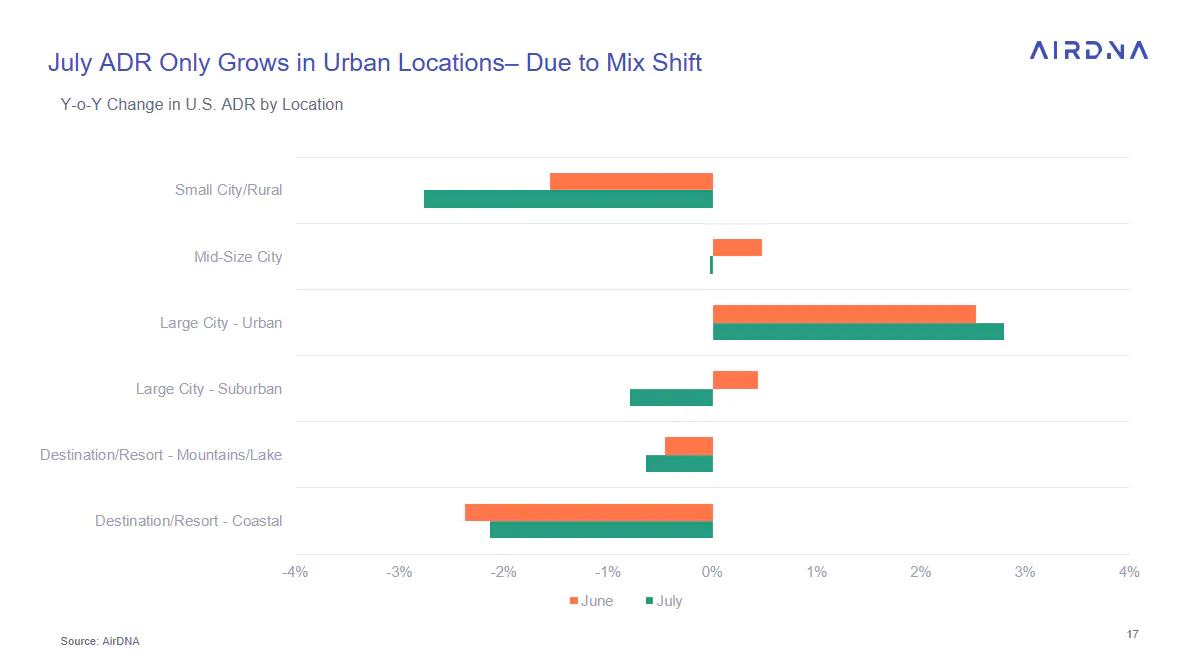Click the July bar for Mountains/Lake

(x=679, y=463)
